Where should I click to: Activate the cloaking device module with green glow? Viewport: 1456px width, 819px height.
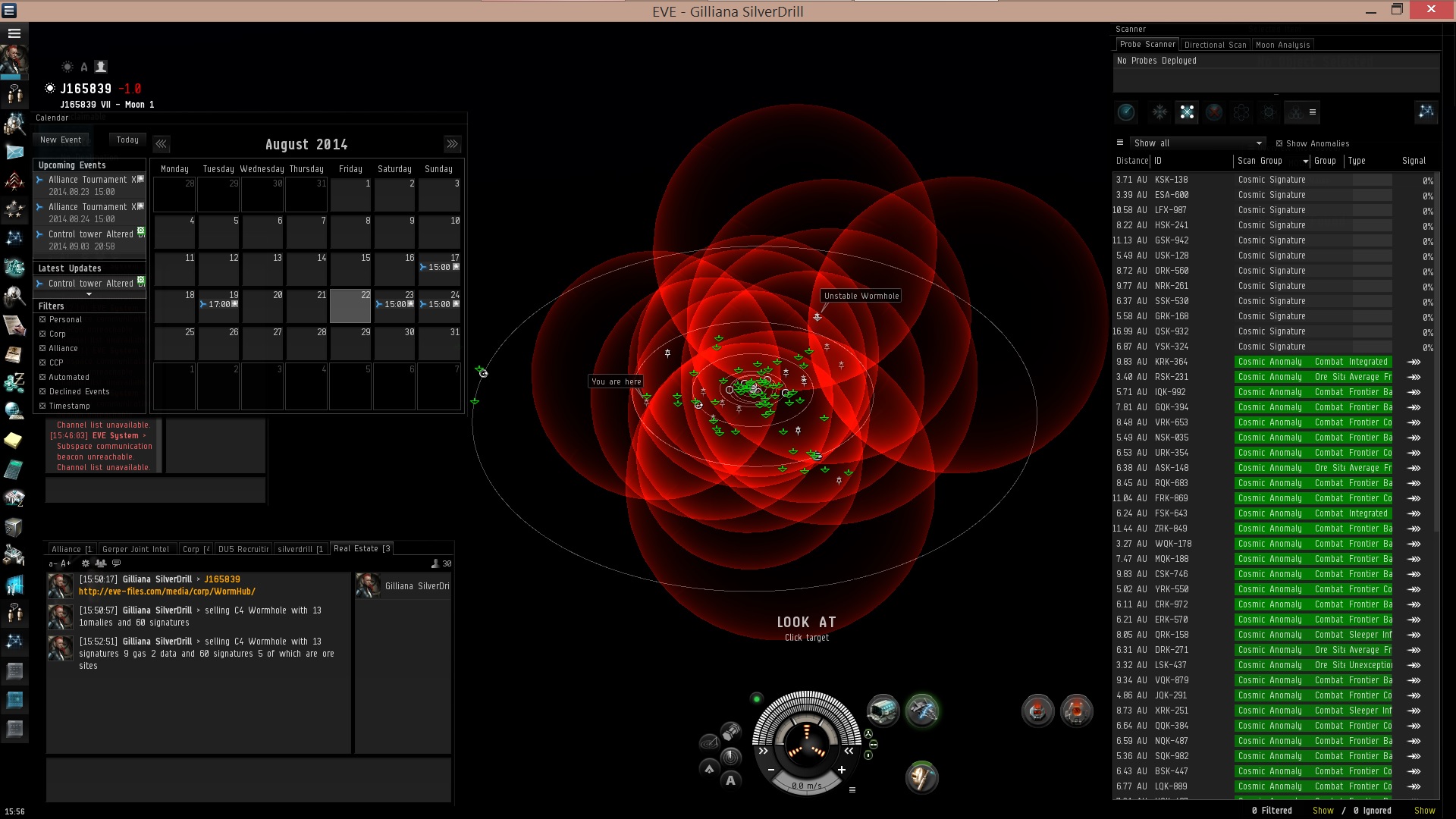click(x=922, y=711)
